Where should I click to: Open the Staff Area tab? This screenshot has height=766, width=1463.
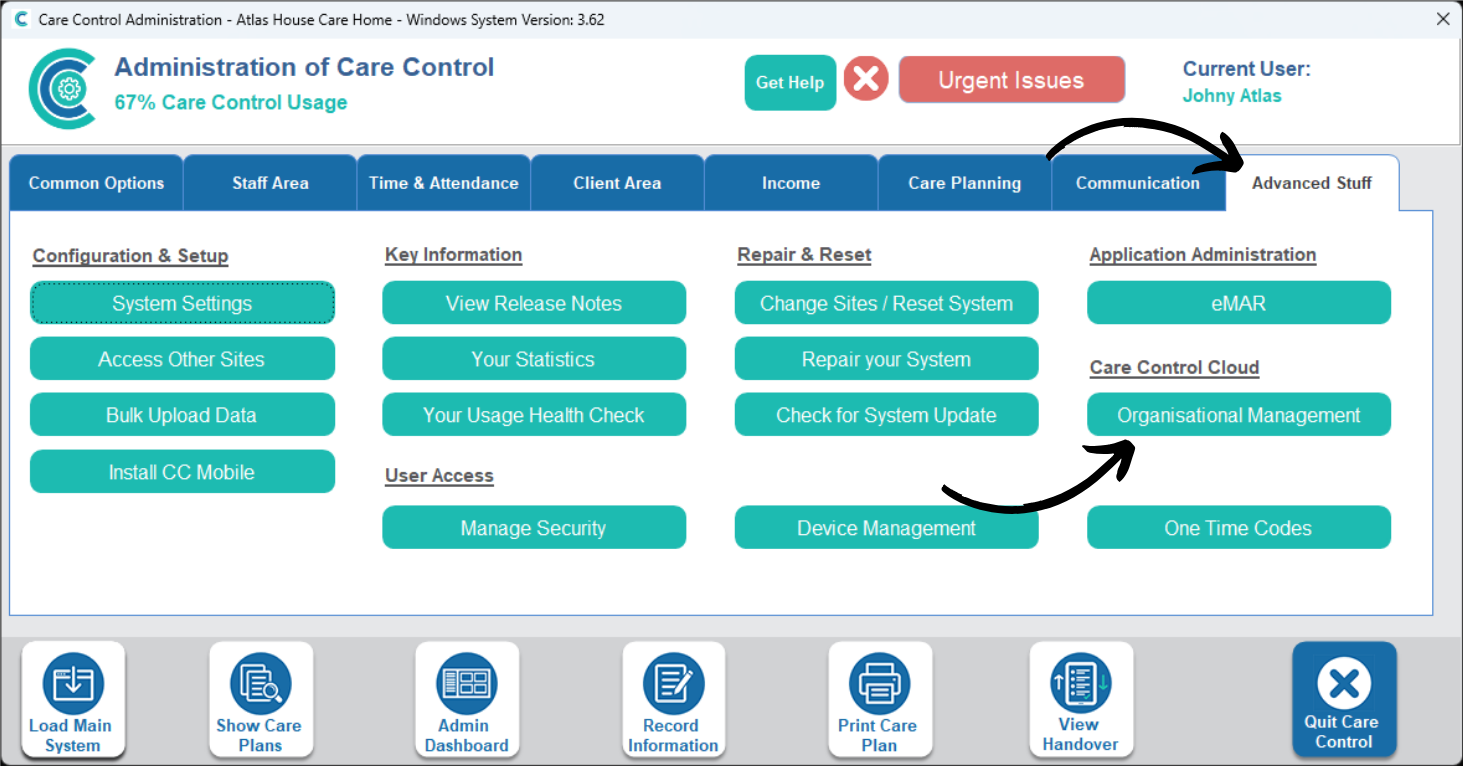tap(270, 183)
